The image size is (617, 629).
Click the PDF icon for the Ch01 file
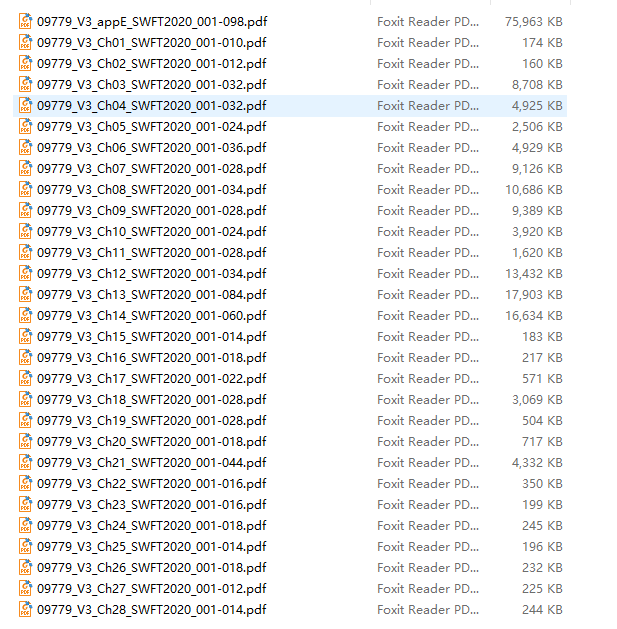coord(26,43)
